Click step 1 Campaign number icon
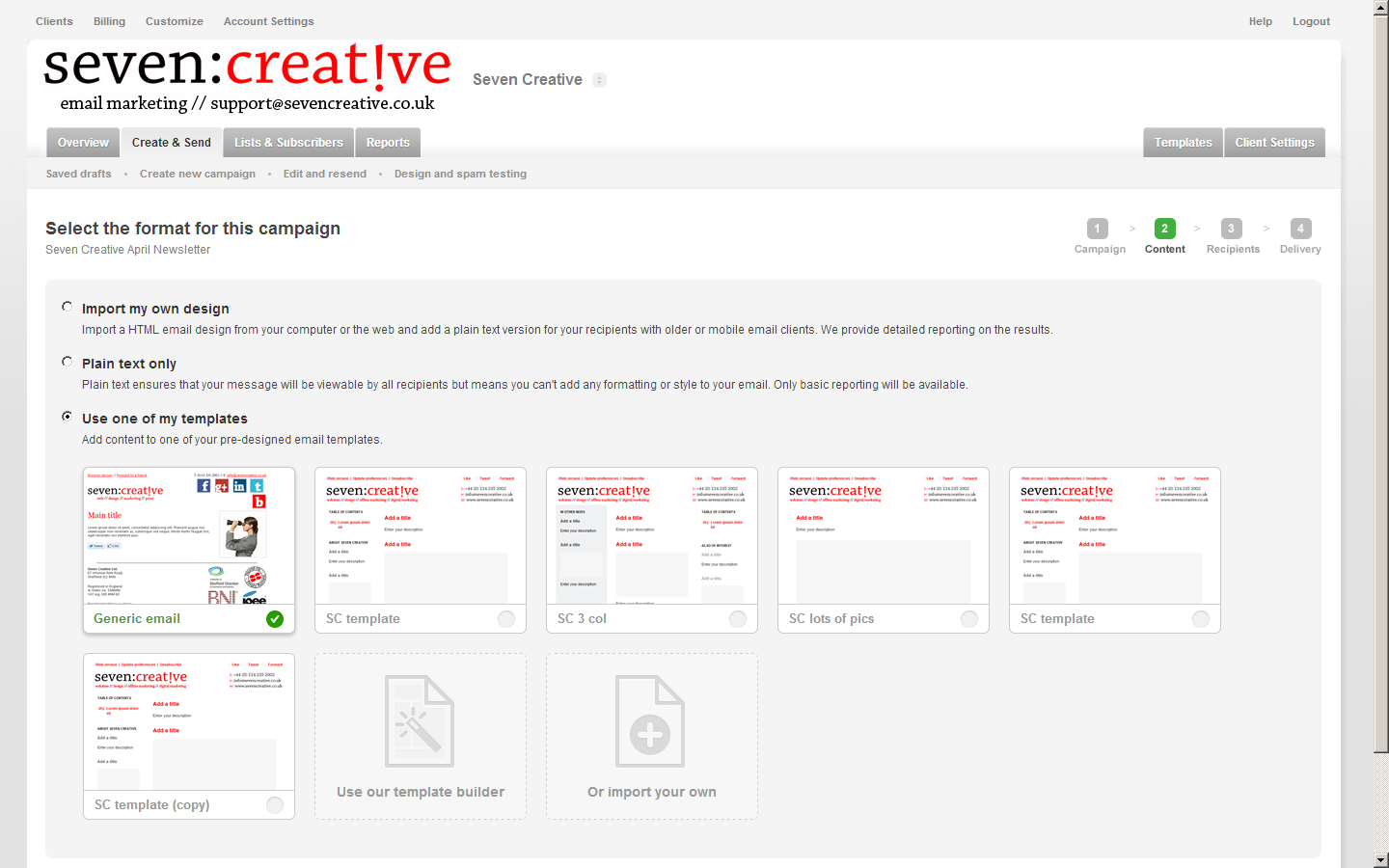Viewport: 1389px width, 868px height. click(x=1098, y=229)
